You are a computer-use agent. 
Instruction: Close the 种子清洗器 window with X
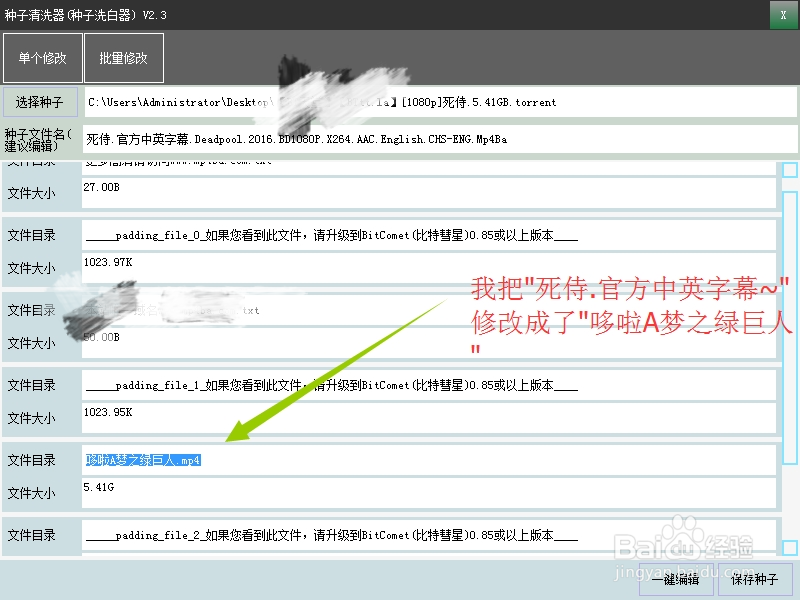tap(783, 15)
